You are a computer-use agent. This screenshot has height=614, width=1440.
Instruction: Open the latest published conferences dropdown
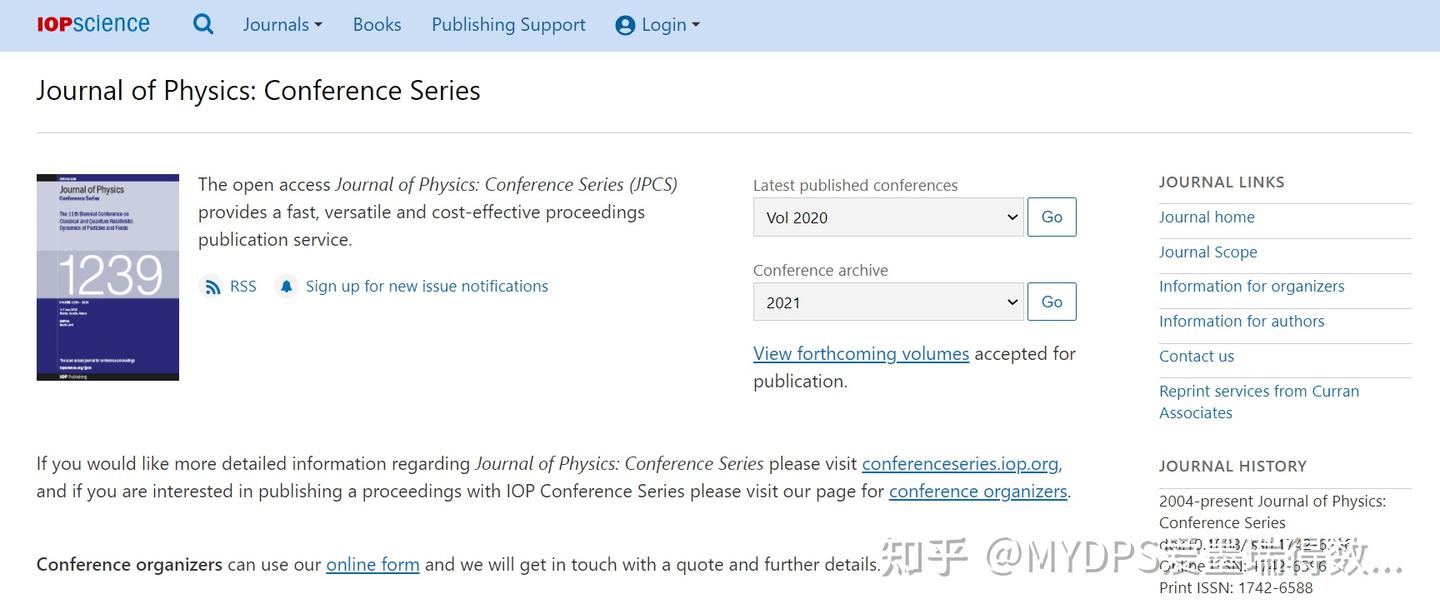[887, 217]
